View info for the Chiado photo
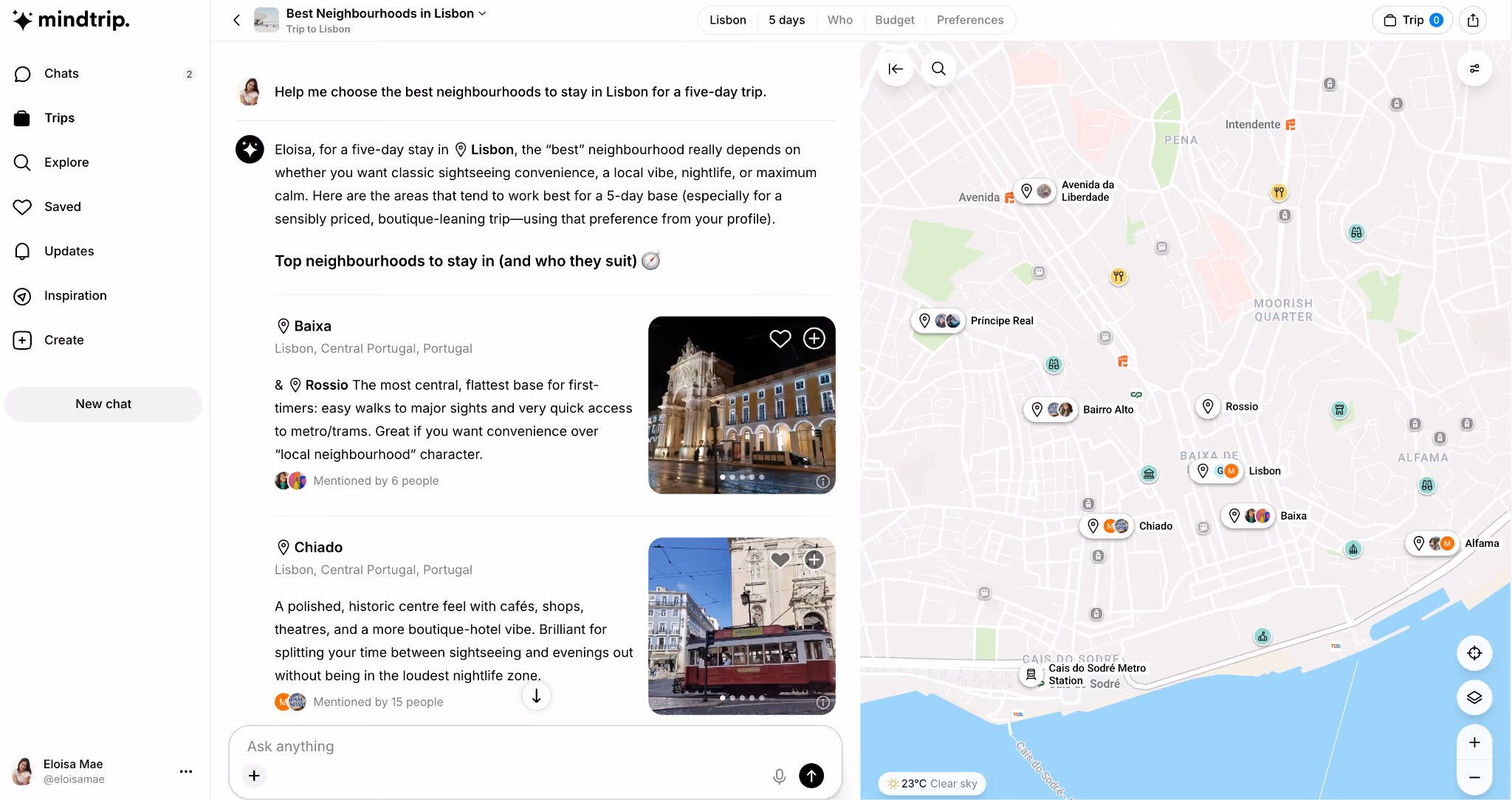Viewport: 1512px width, 800px height. point(822,703)
